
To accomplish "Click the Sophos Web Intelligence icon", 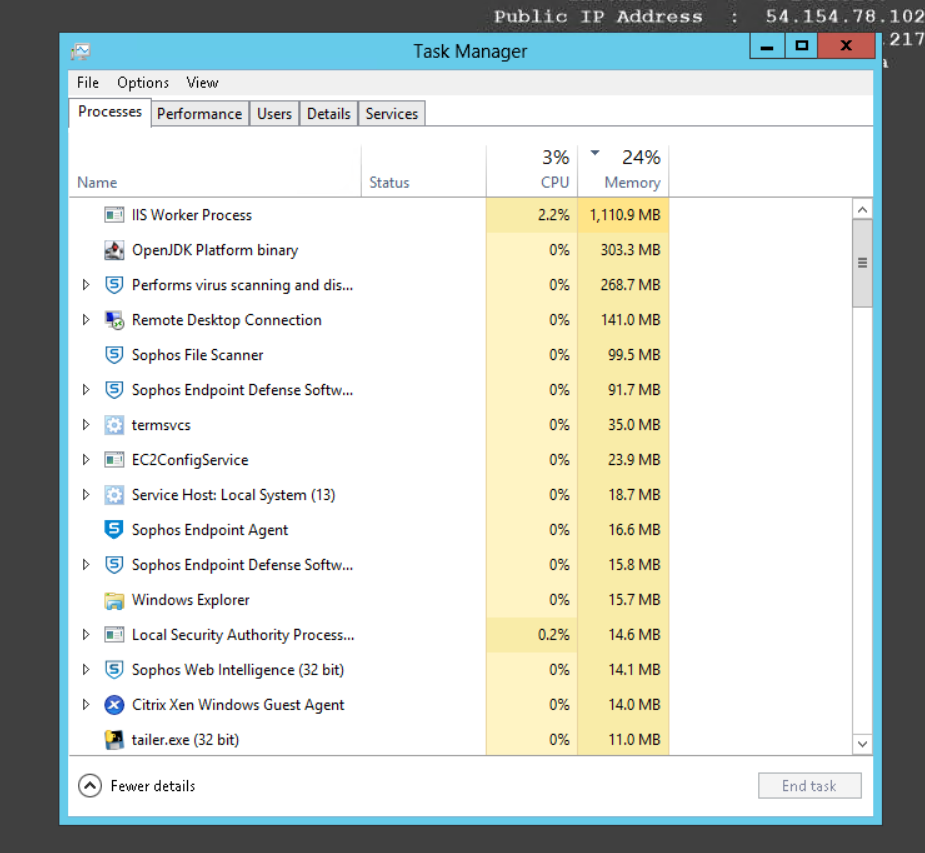I will click(114, 670).
